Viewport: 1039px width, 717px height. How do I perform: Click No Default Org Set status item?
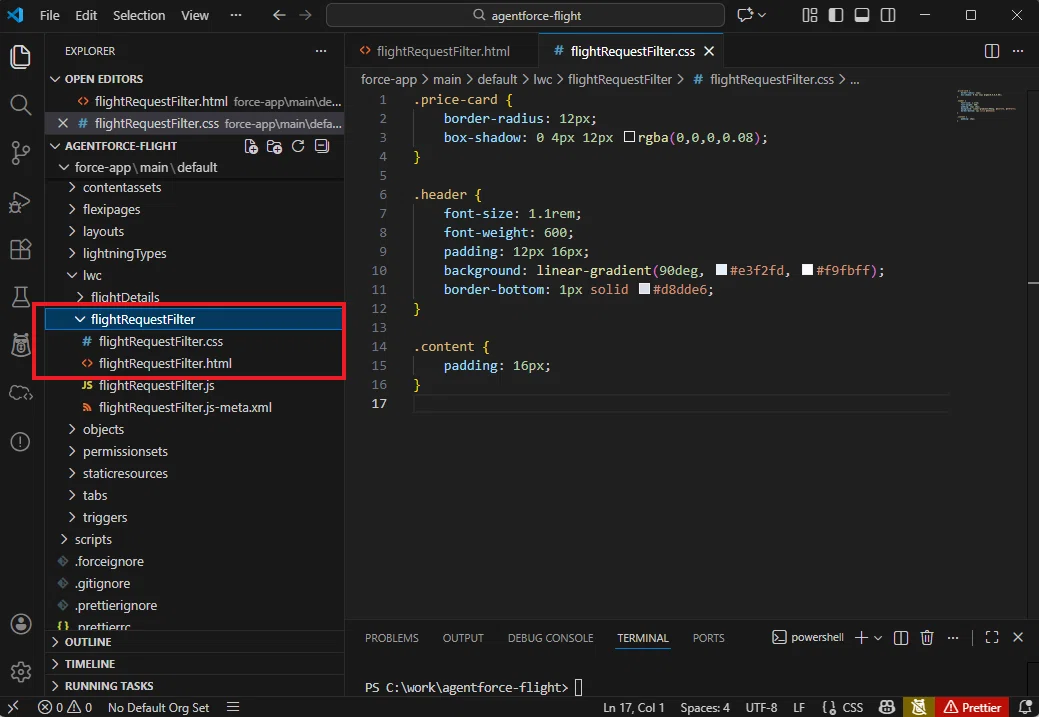click(x=158, y=707)
